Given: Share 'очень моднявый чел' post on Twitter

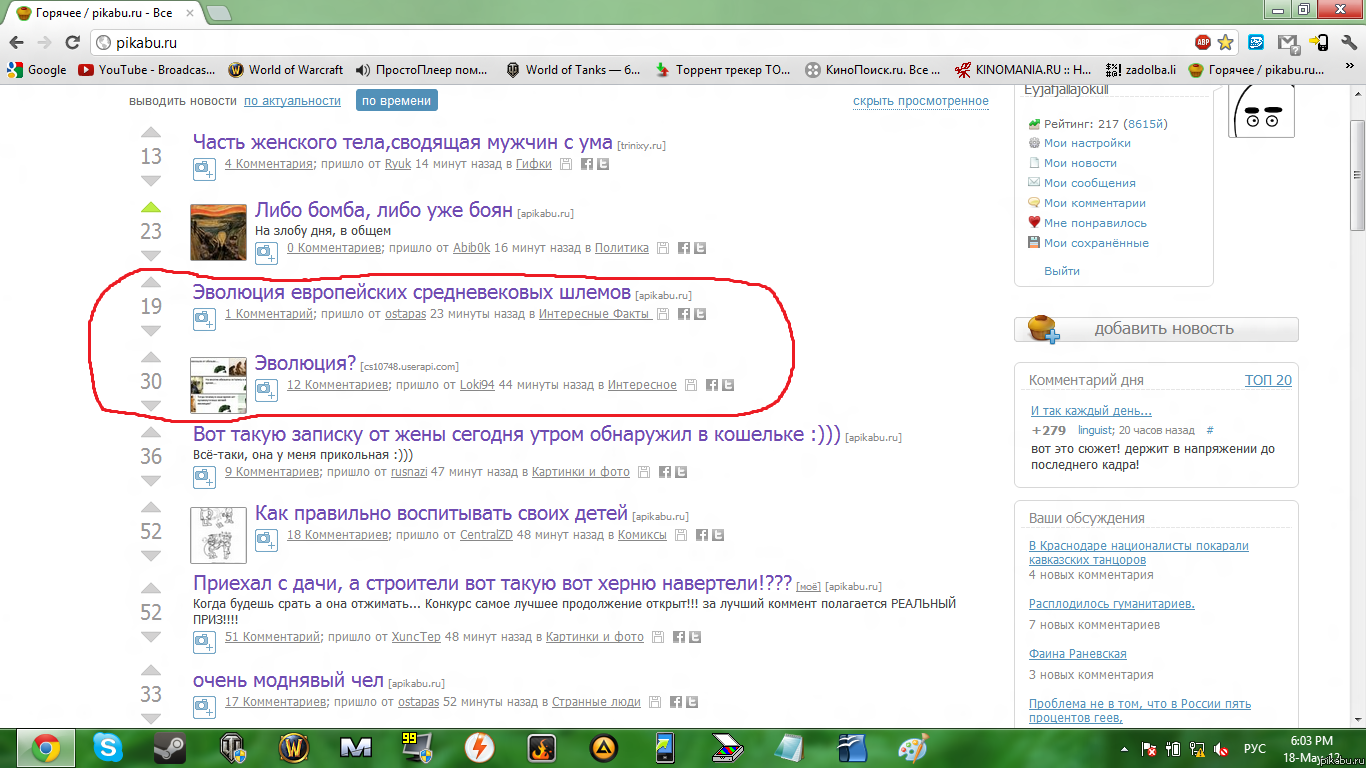Looking at the screenshot, I should (693, 702).
